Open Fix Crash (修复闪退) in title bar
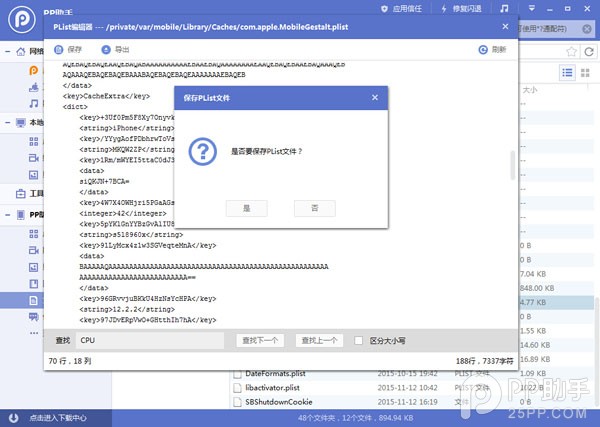Image resolution: width=600 pixels, height=427 pixels. [x=461, y=8]
